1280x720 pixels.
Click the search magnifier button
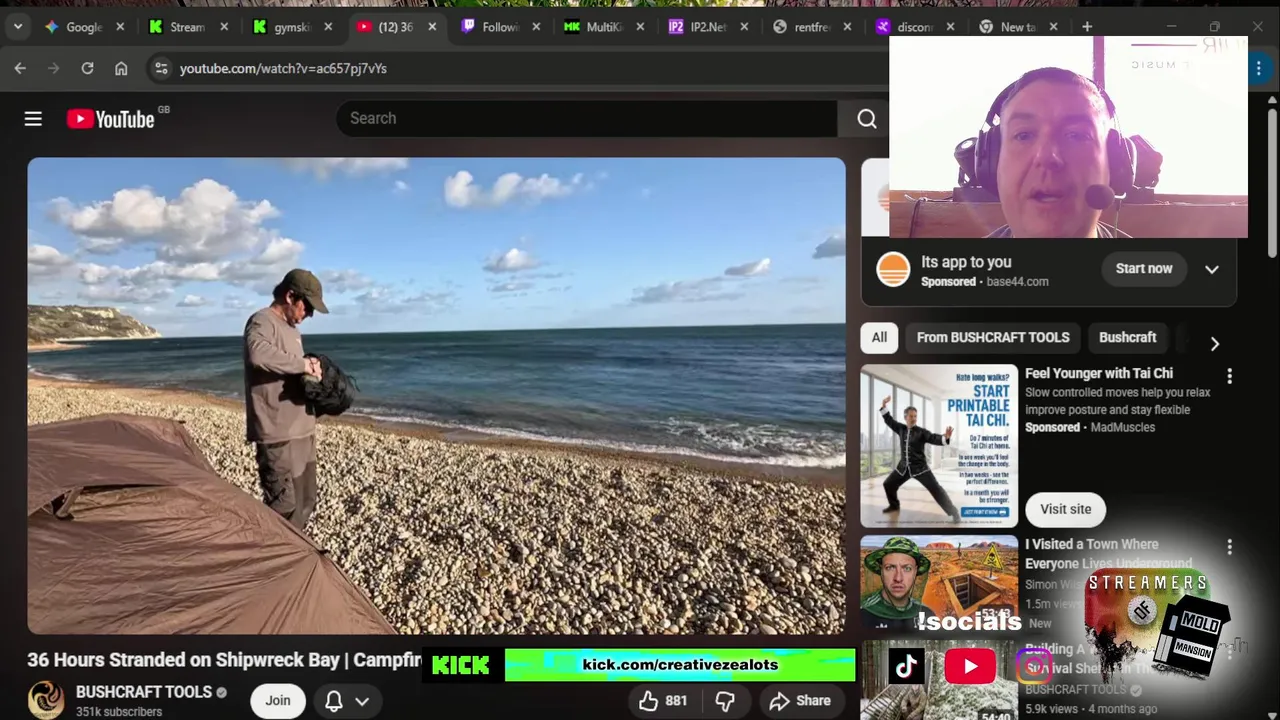pyautogui.click(x=867, y=119)
